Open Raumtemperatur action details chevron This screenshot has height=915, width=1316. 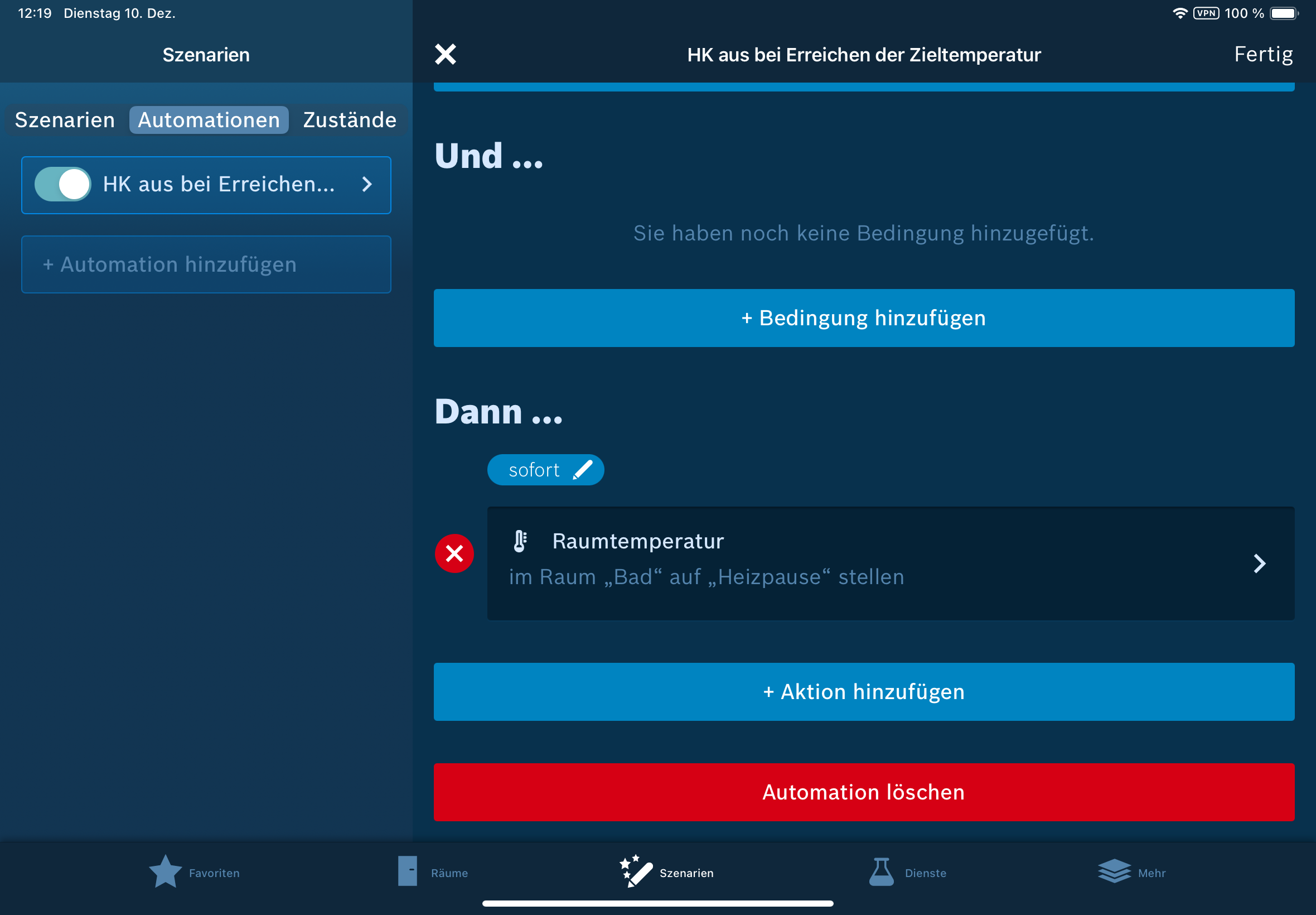point(1259,563)
